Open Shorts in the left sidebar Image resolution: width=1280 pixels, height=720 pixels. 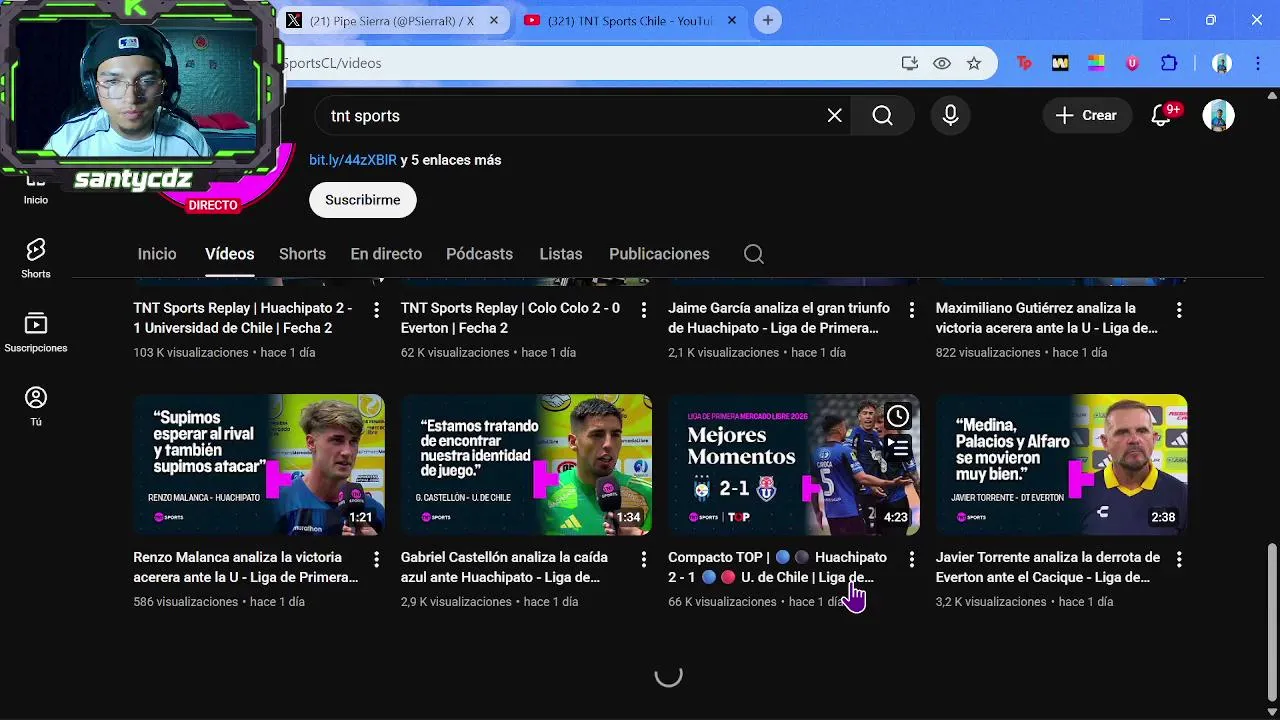pyautogui.click(x=36, y=258)
